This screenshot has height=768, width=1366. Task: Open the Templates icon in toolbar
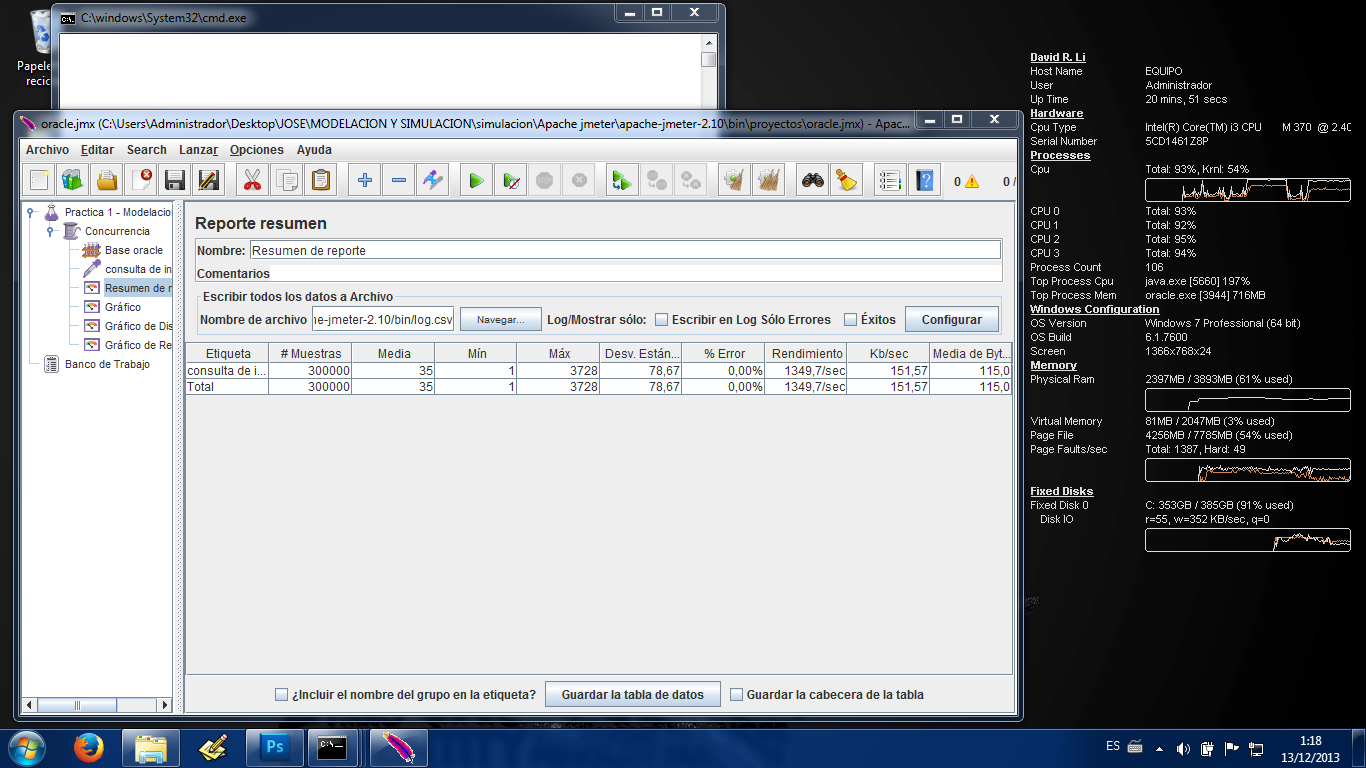coord(73,180)
